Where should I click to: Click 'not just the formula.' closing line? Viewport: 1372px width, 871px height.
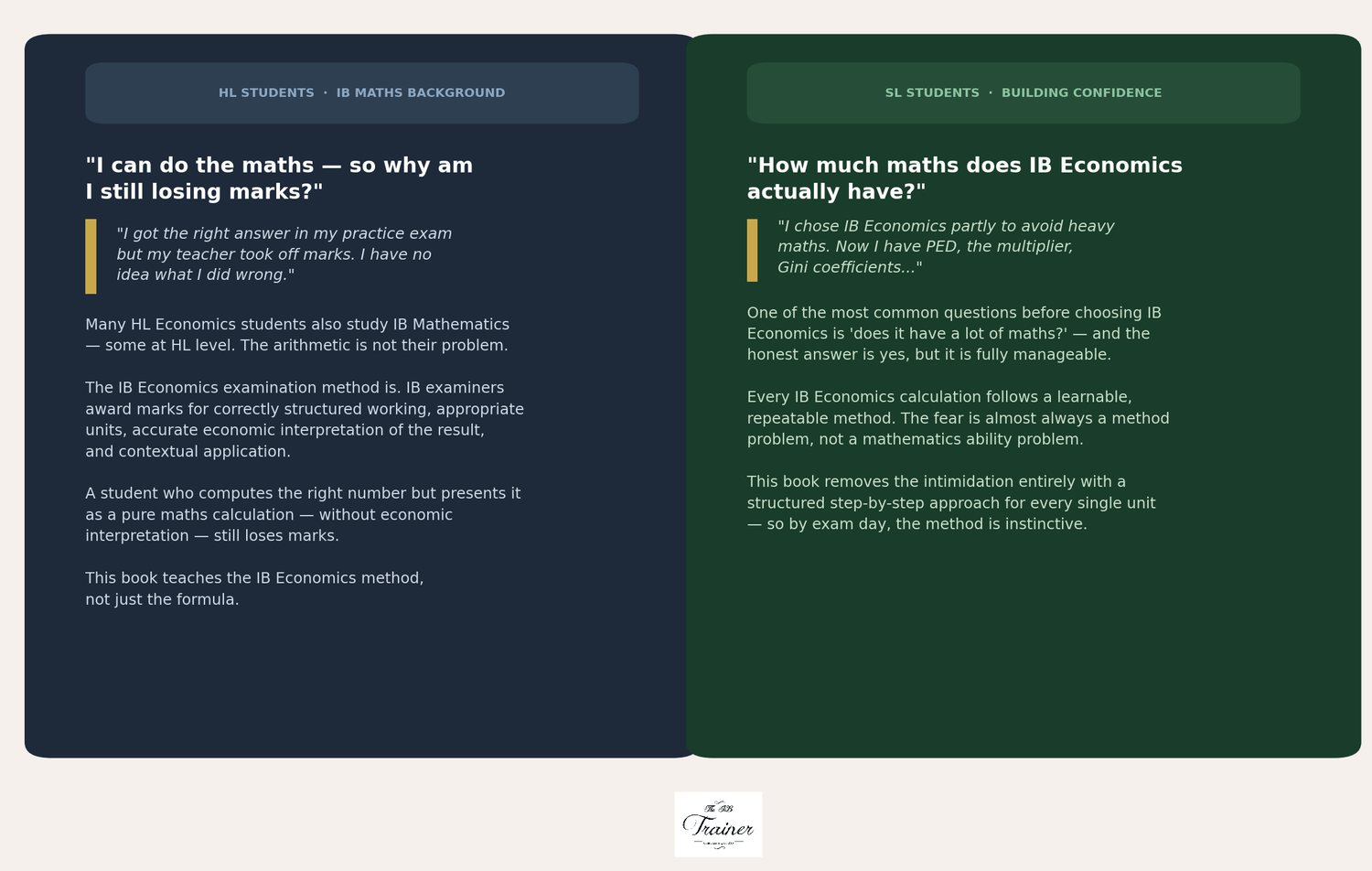click(x=162, y=600)
